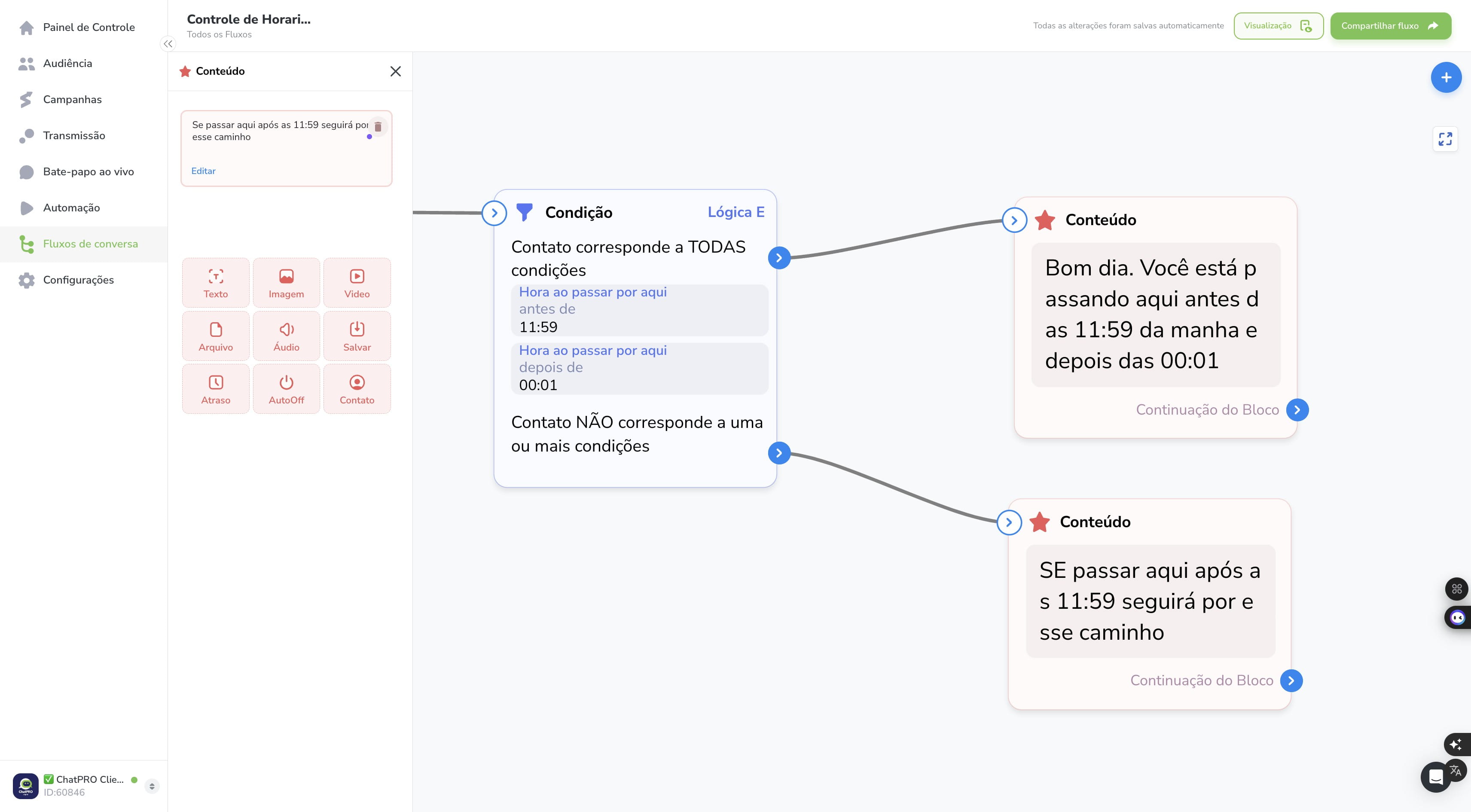This screenshot has height=812, width=1471.
Task: Add a Contato element
Action: (357, 389)
